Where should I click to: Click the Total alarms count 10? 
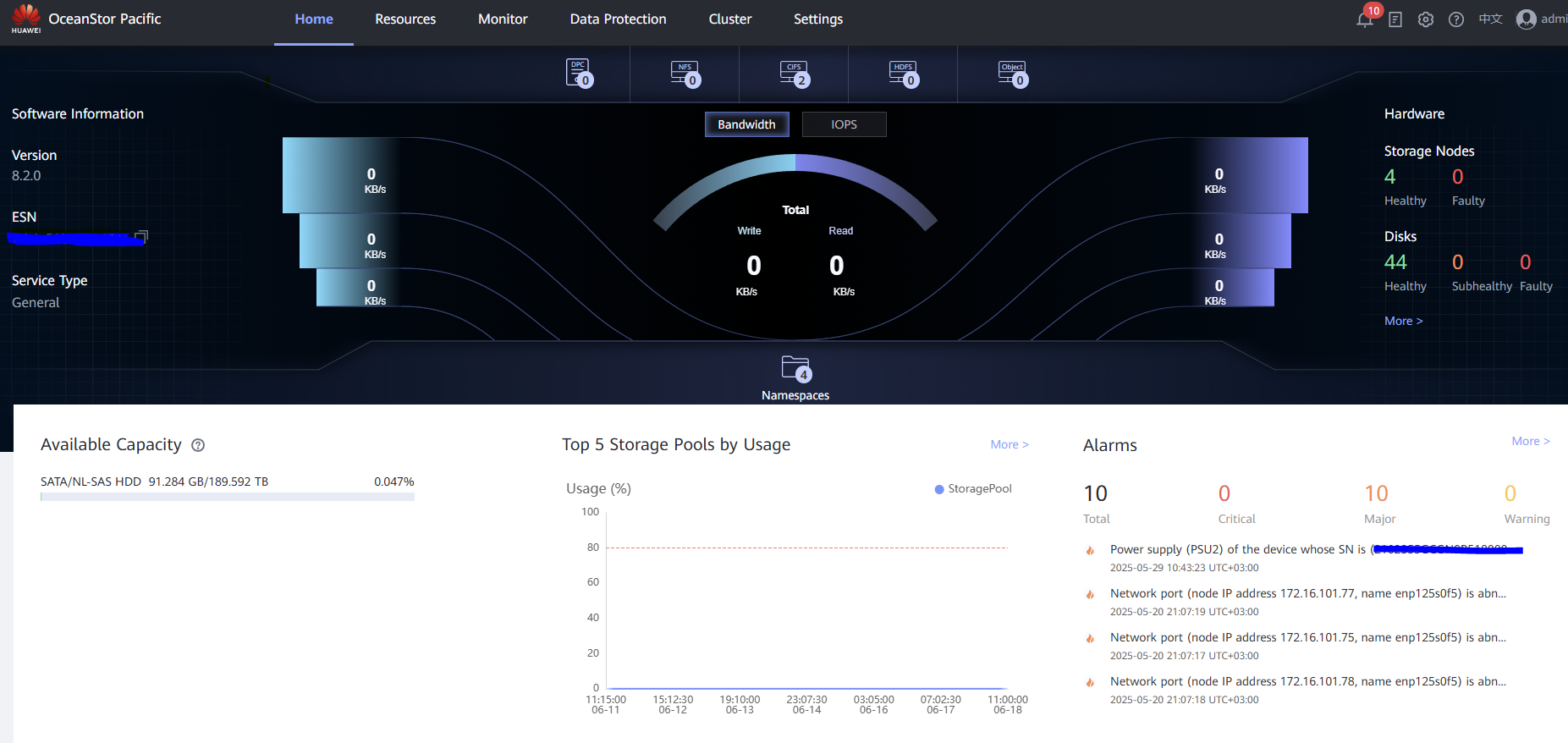click(x=1096, y=493)
